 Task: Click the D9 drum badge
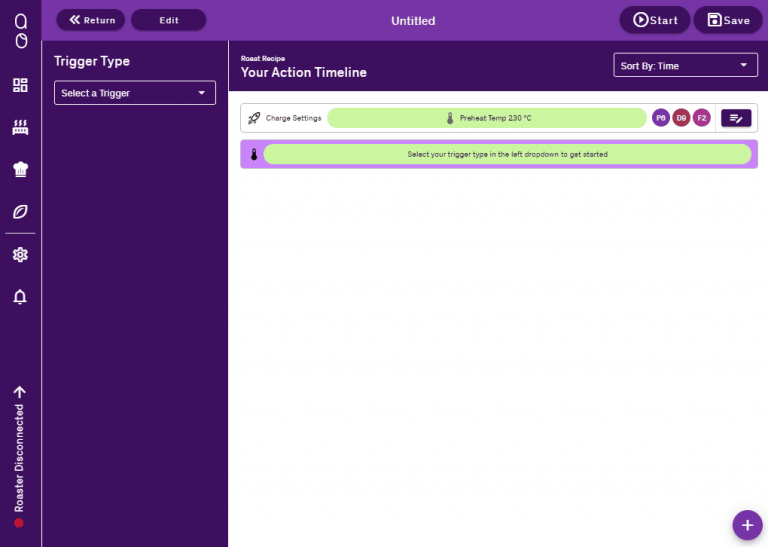(681, 118)
